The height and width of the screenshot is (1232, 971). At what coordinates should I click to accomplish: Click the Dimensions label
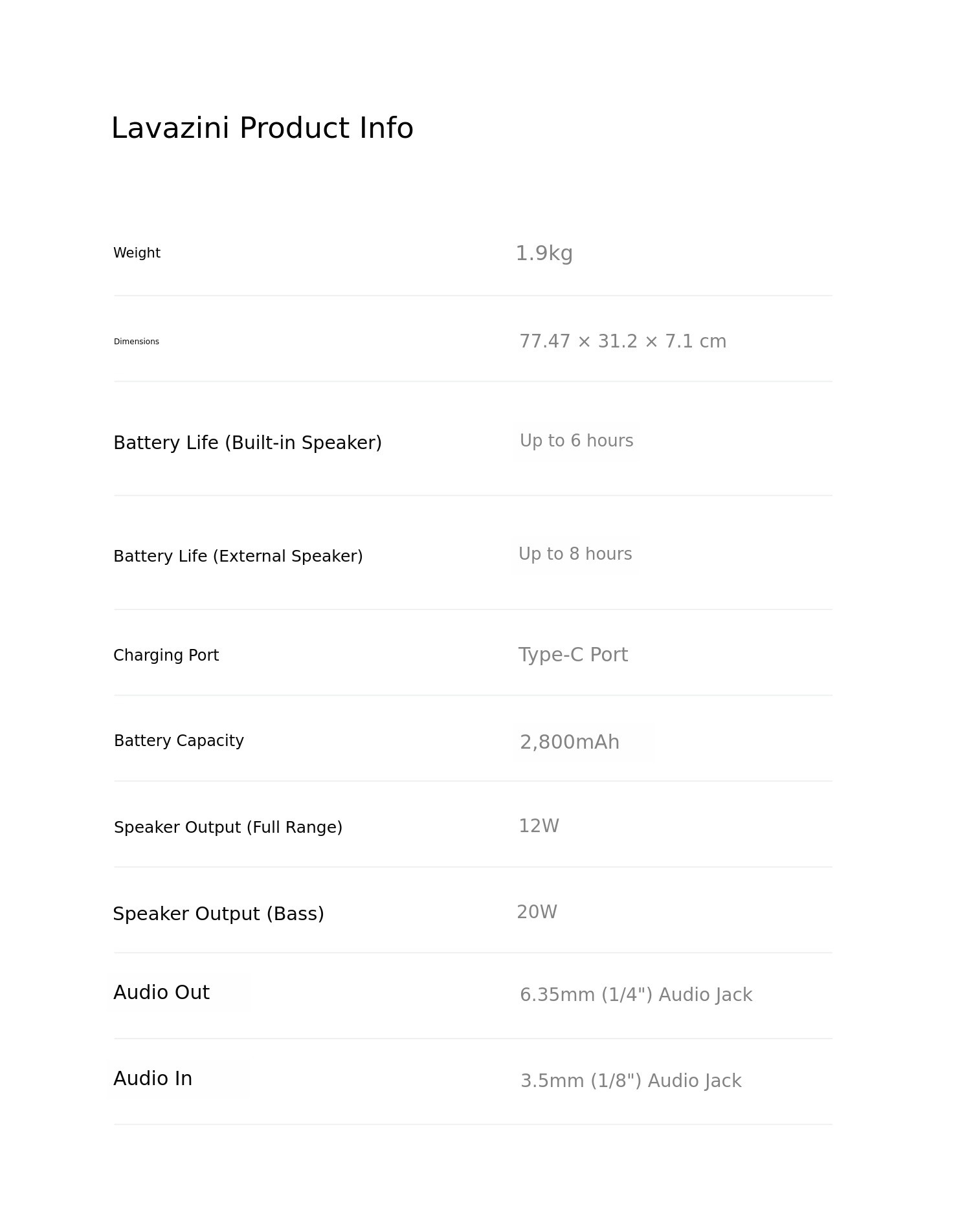coord(136,342)
